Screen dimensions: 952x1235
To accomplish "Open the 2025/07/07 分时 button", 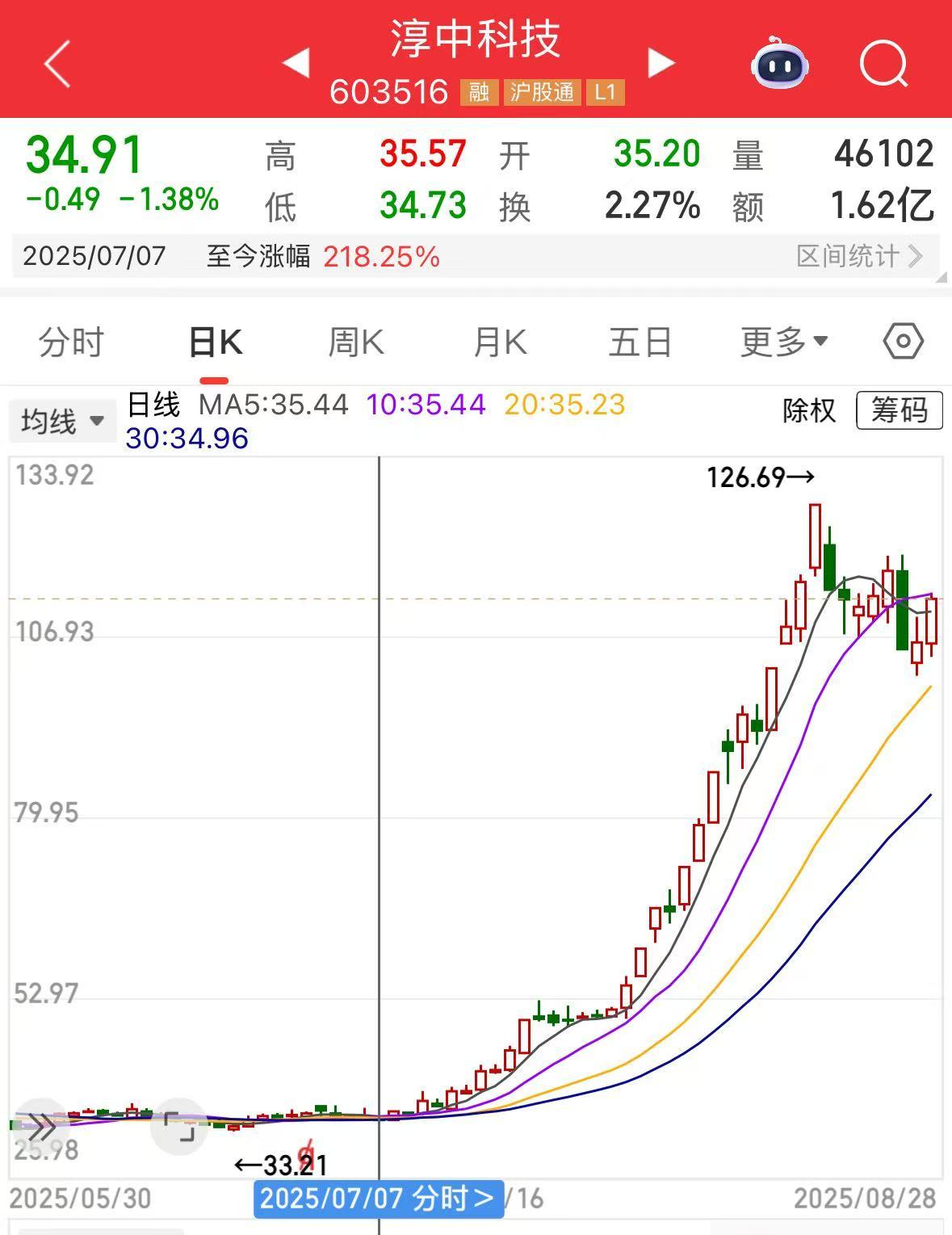I will tap(378, 1198).
